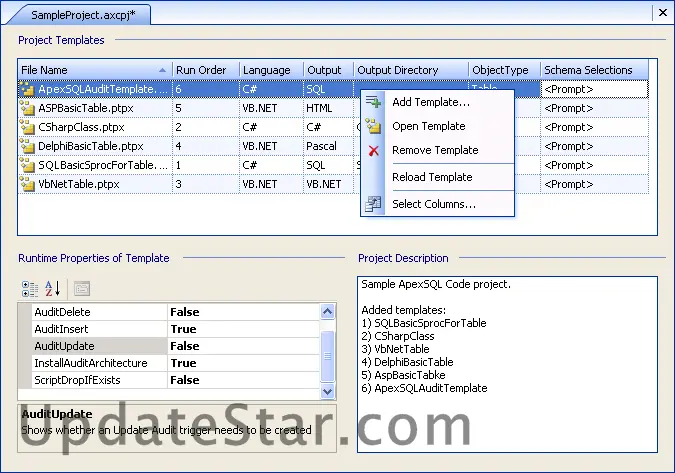Sort by the Language column header
This screenshot has width=675, height=473.
click(x=271, y=70)
